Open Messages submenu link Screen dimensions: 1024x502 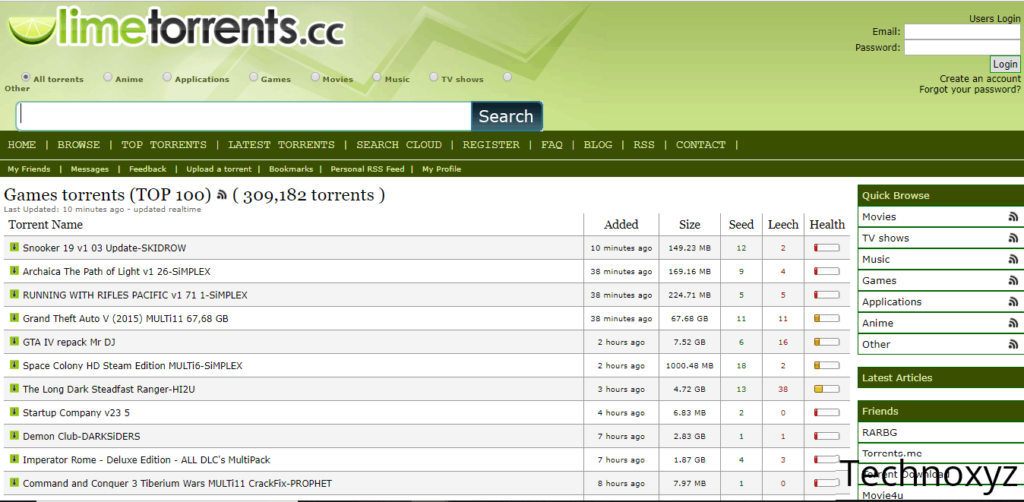tap(89, 169)
